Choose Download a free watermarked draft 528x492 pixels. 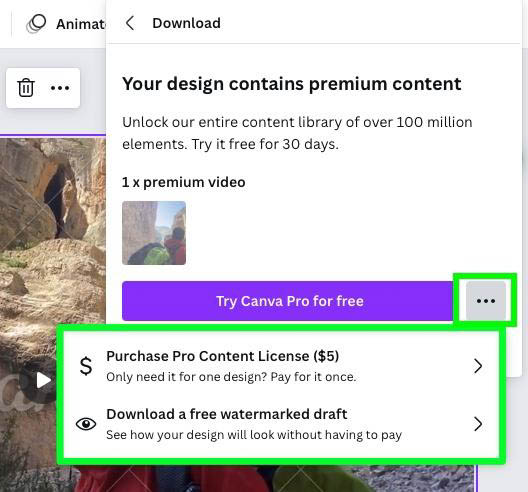pos(227,414)
